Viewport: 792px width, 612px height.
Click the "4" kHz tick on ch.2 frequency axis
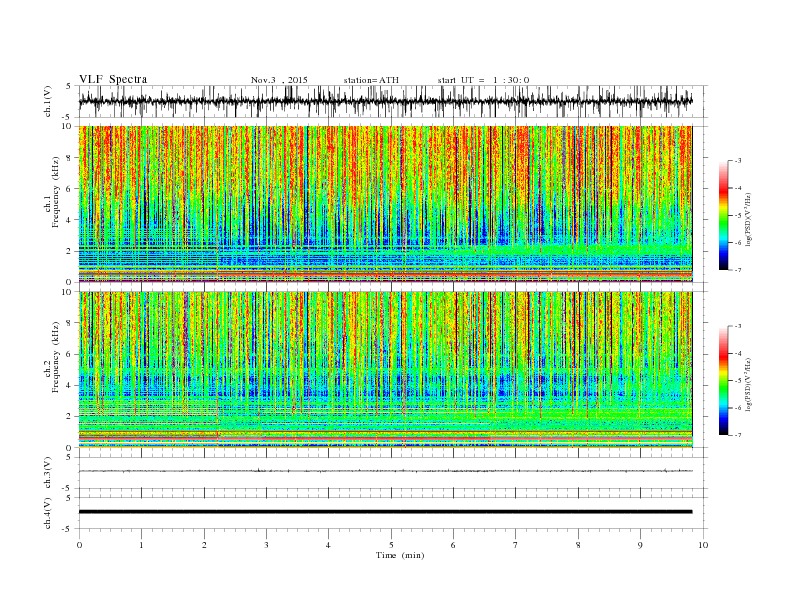(69, 385)
